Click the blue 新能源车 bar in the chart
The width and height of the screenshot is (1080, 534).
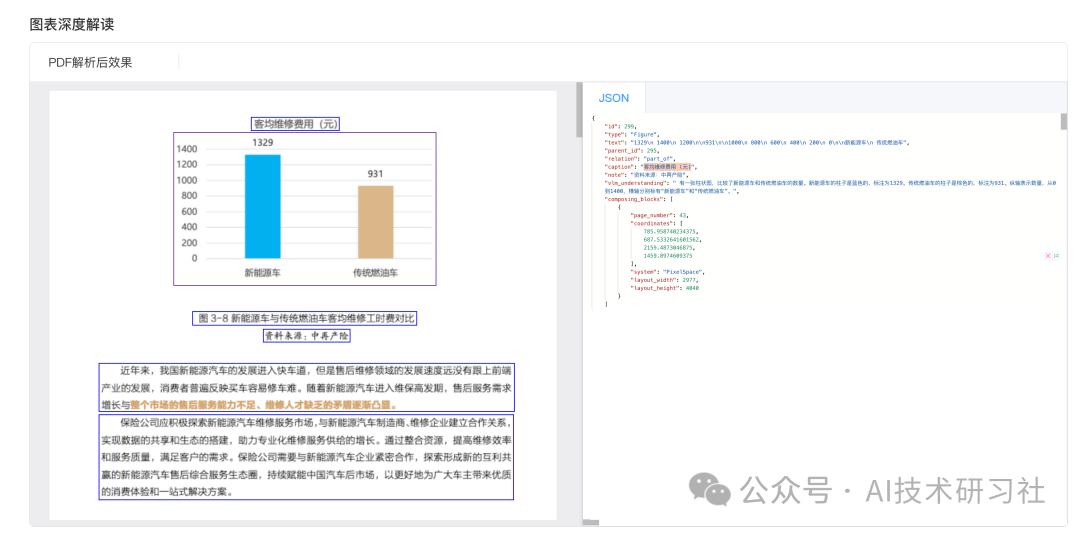(x=262, y=207)
